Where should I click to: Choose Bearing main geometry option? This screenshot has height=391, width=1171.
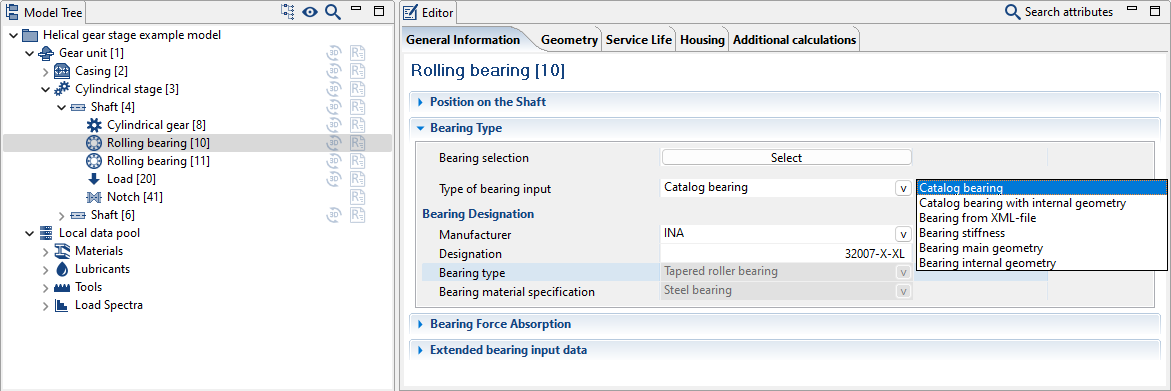(x=1042, y=248)
